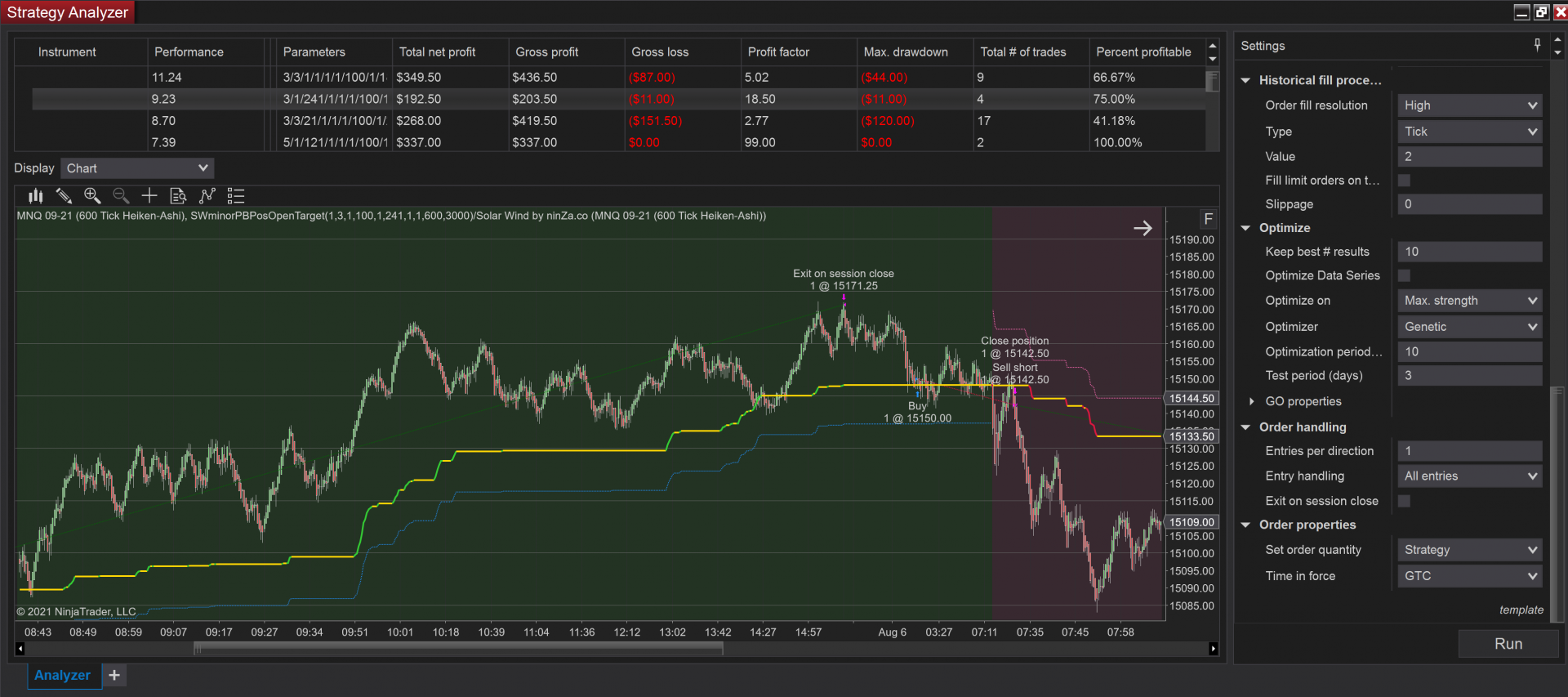
Task: Click Entries per direction input field
Action: pyautogui.click(x=1470, y=451)
